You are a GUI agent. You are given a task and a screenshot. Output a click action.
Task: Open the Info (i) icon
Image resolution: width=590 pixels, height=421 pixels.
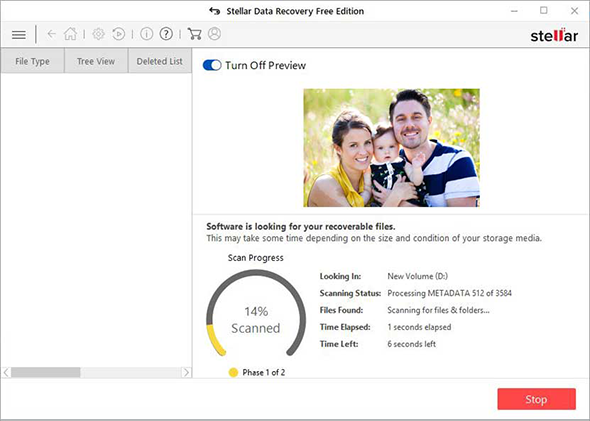coord(146,34)
